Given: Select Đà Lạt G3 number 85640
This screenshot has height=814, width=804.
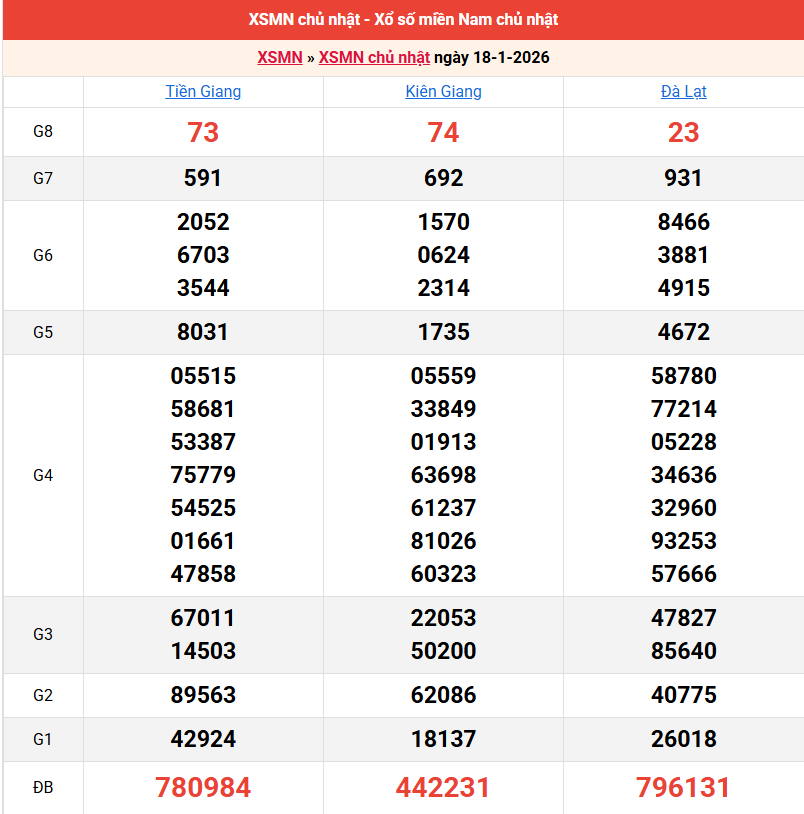Looking at the screenshot, I should point(683,651).
